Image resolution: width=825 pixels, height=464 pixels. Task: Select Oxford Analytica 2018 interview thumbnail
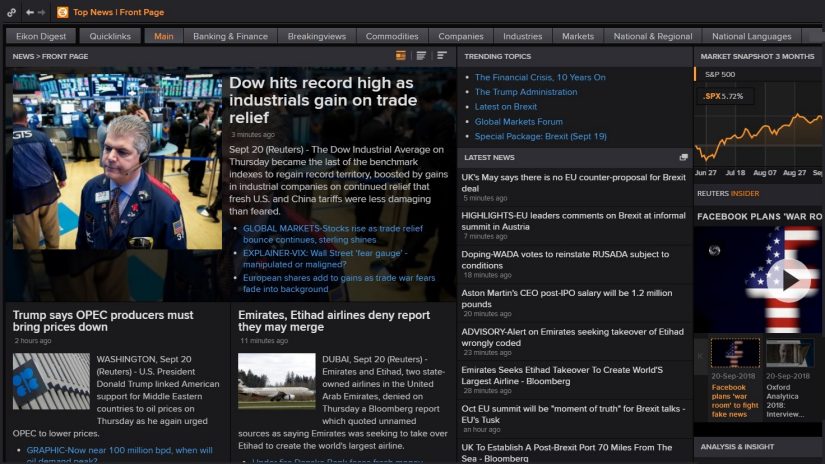[x=790, y=352]
